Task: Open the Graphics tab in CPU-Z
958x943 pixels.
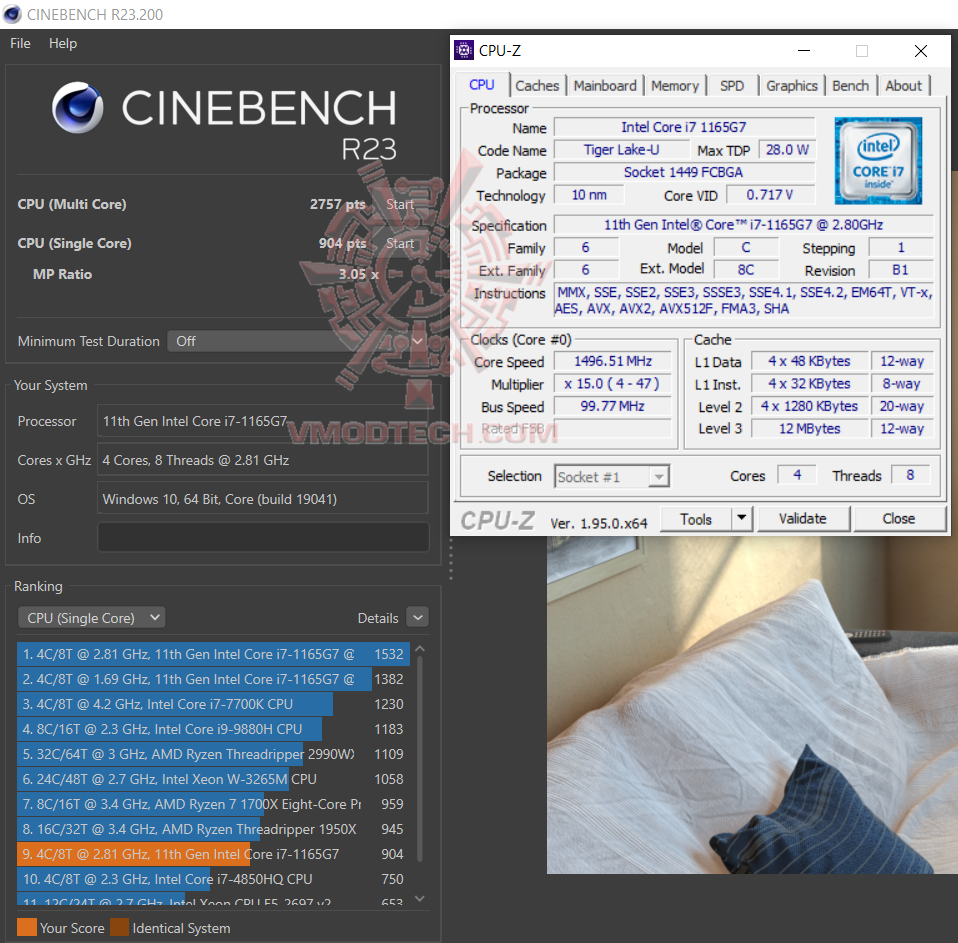Action: pos(792,86)
